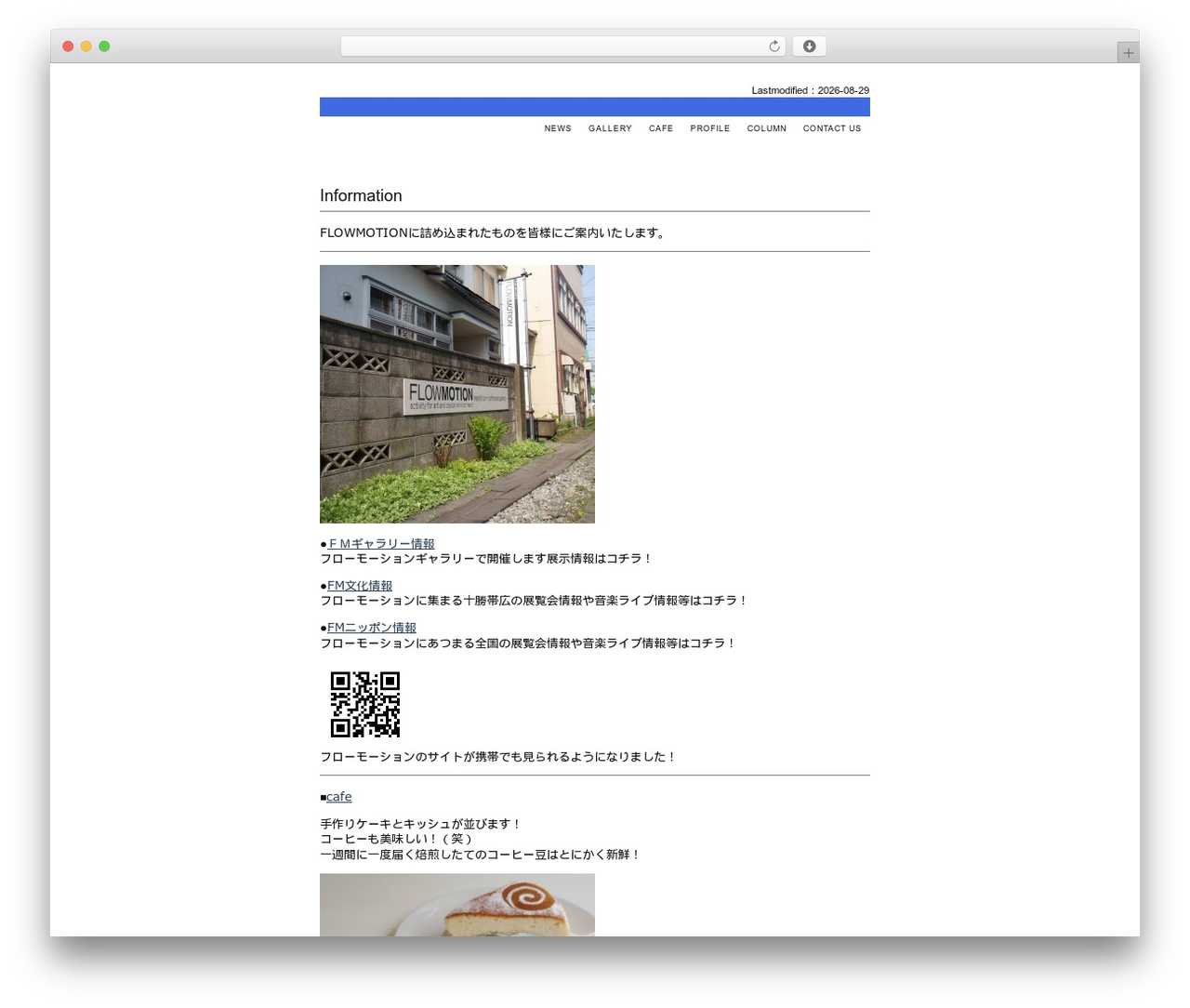Open the GALLERY menu item
The height and width of the screenshot is (1008, 1190).
click(610, 128)
